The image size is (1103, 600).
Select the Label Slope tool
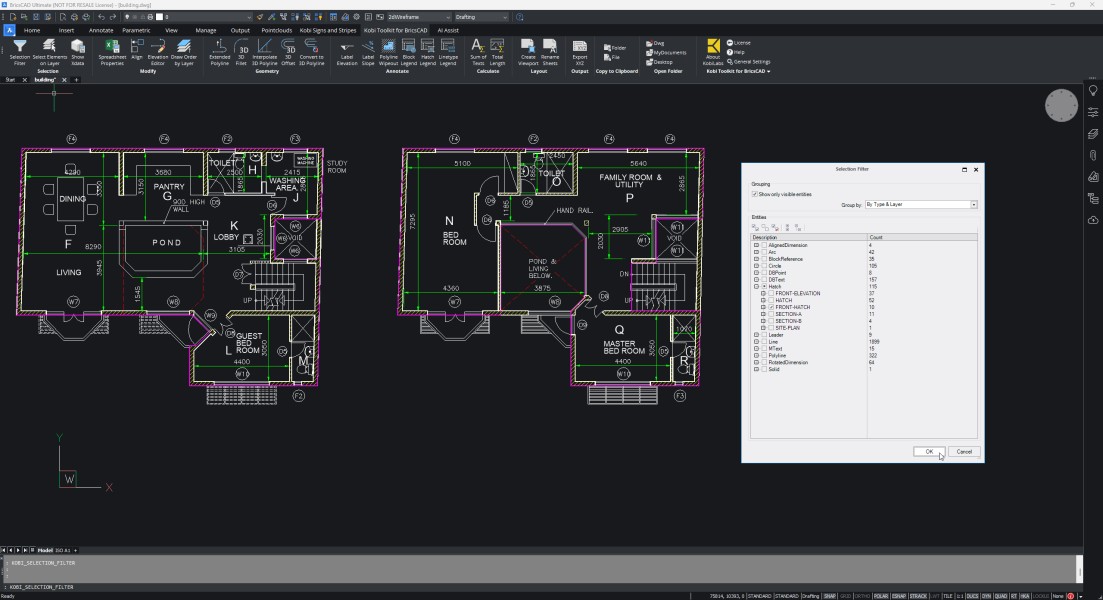coord(368,53)
